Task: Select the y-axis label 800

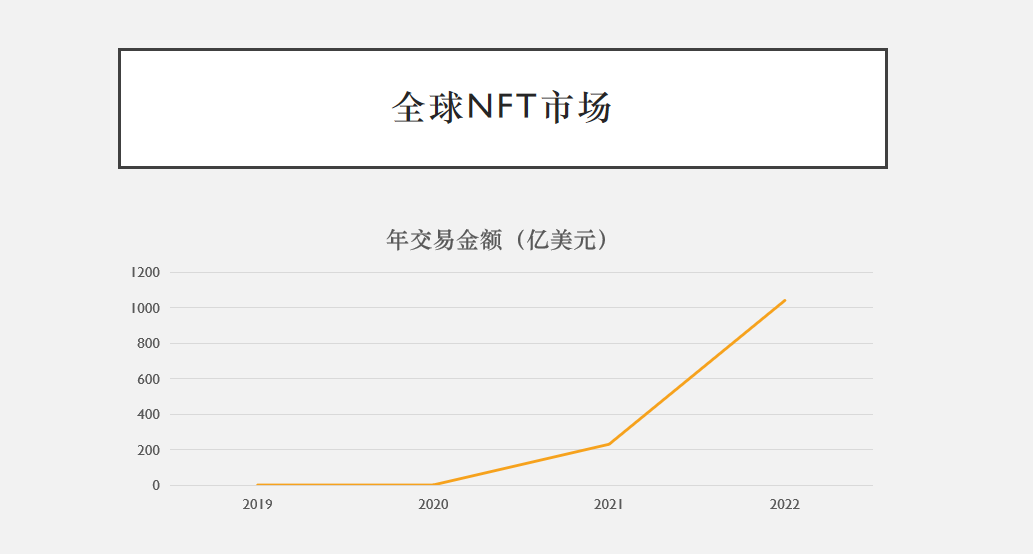Action: pos(148,343)
